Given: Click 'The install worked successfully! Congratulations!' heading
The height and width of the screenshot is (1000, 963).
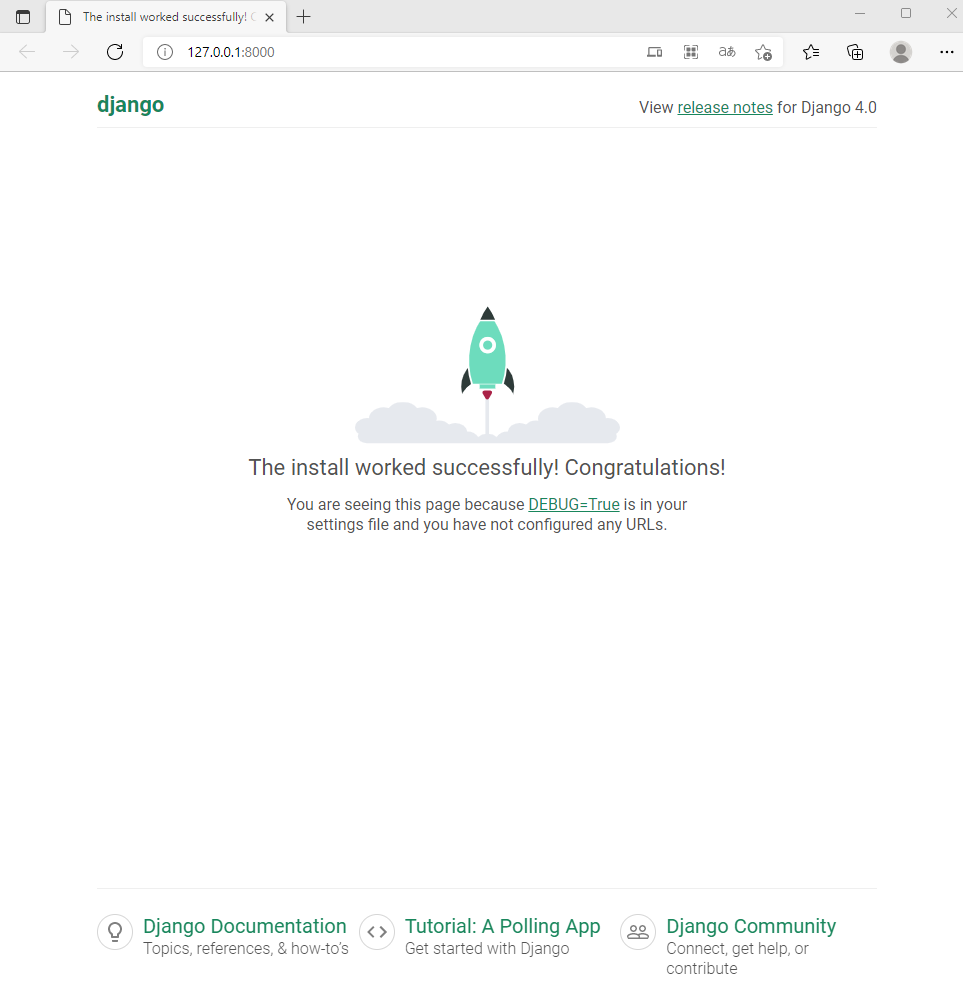Looking at the screenshot, I should click(487, 467).
